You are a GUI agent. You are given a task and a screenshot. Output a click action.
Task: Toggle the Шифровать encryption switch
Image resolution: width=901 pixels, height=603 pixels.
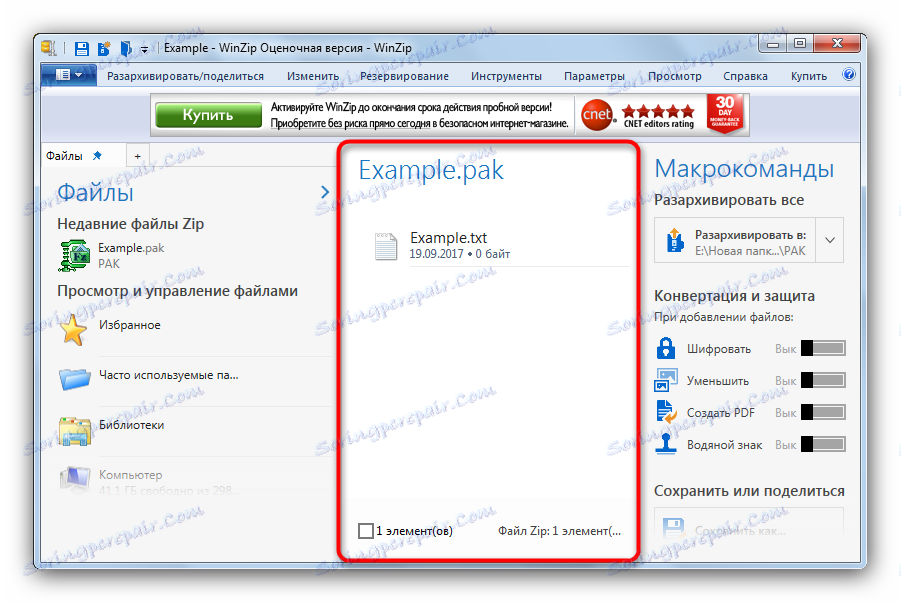[823, 348]
